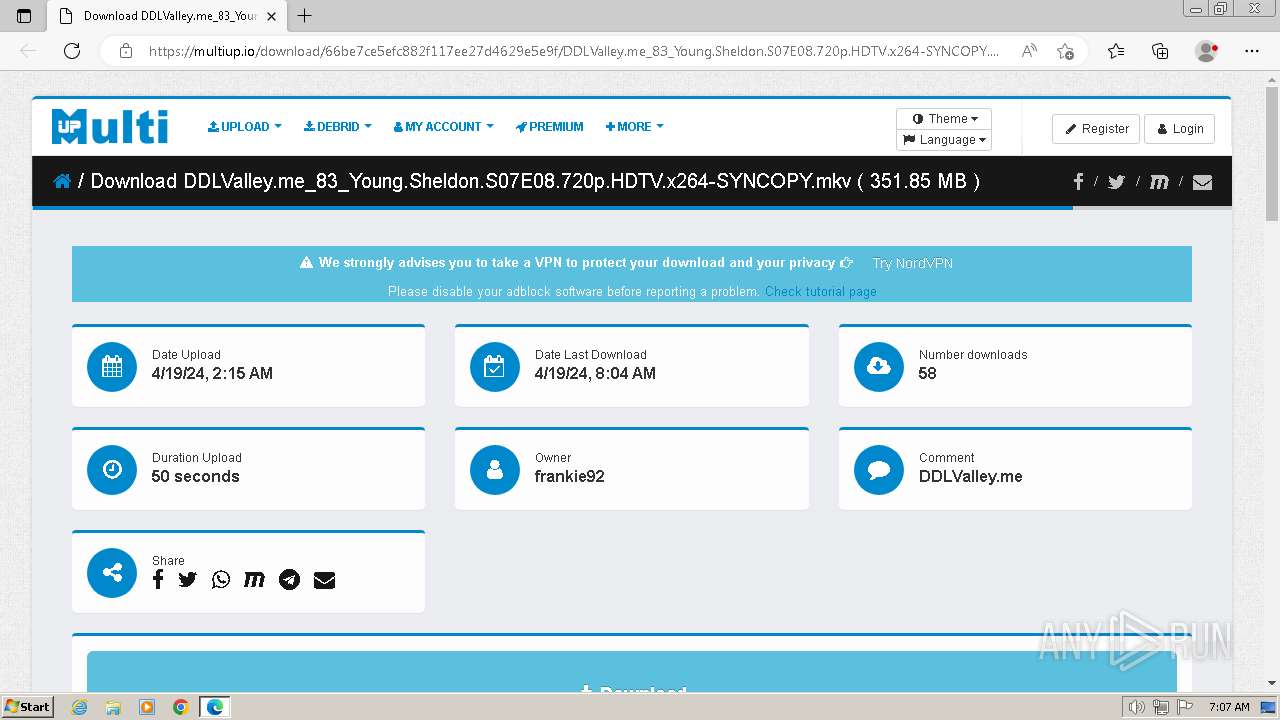
Task: Open the Theme dropdown
Action: 944,119
